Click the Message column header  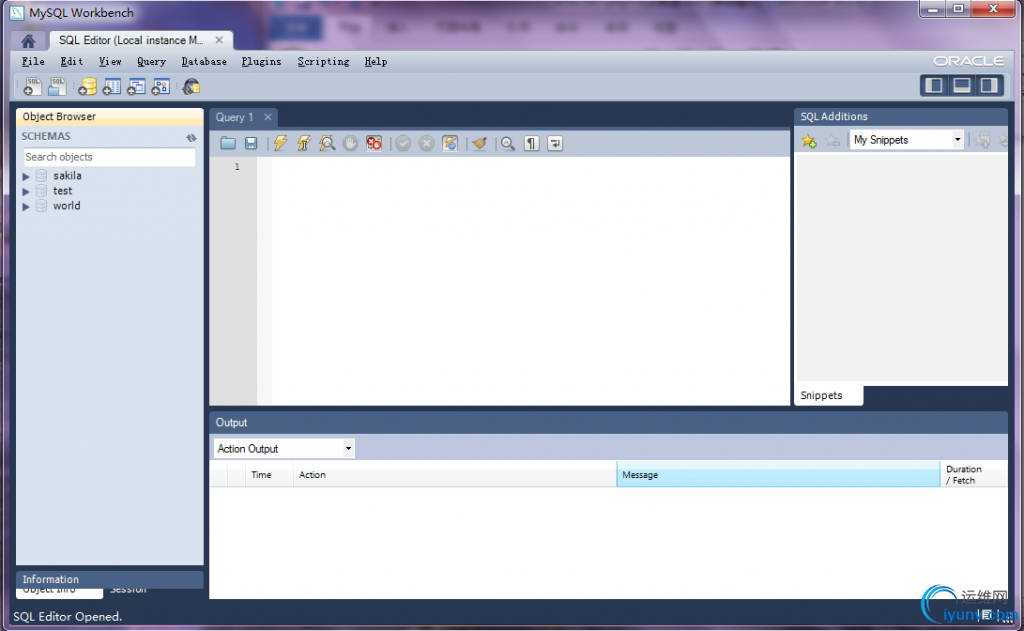(x=778, y=475)
